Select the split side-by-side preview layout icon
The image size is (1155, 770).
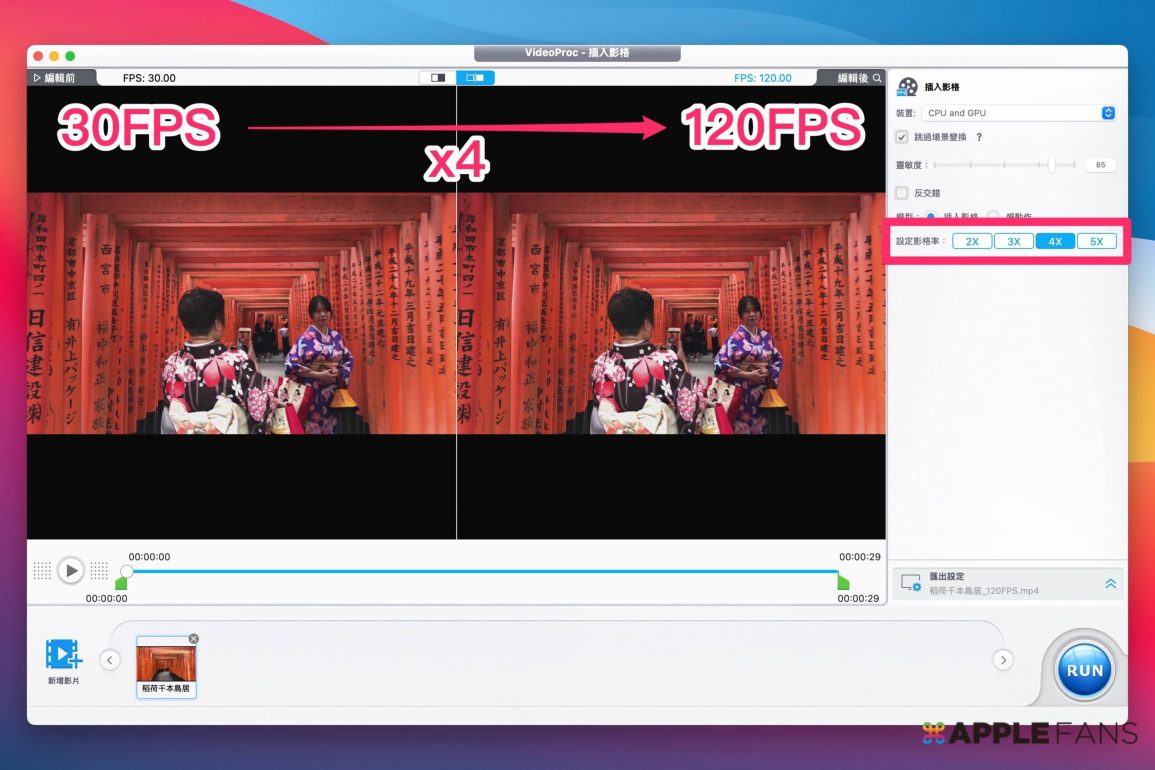tap(475, 77)
